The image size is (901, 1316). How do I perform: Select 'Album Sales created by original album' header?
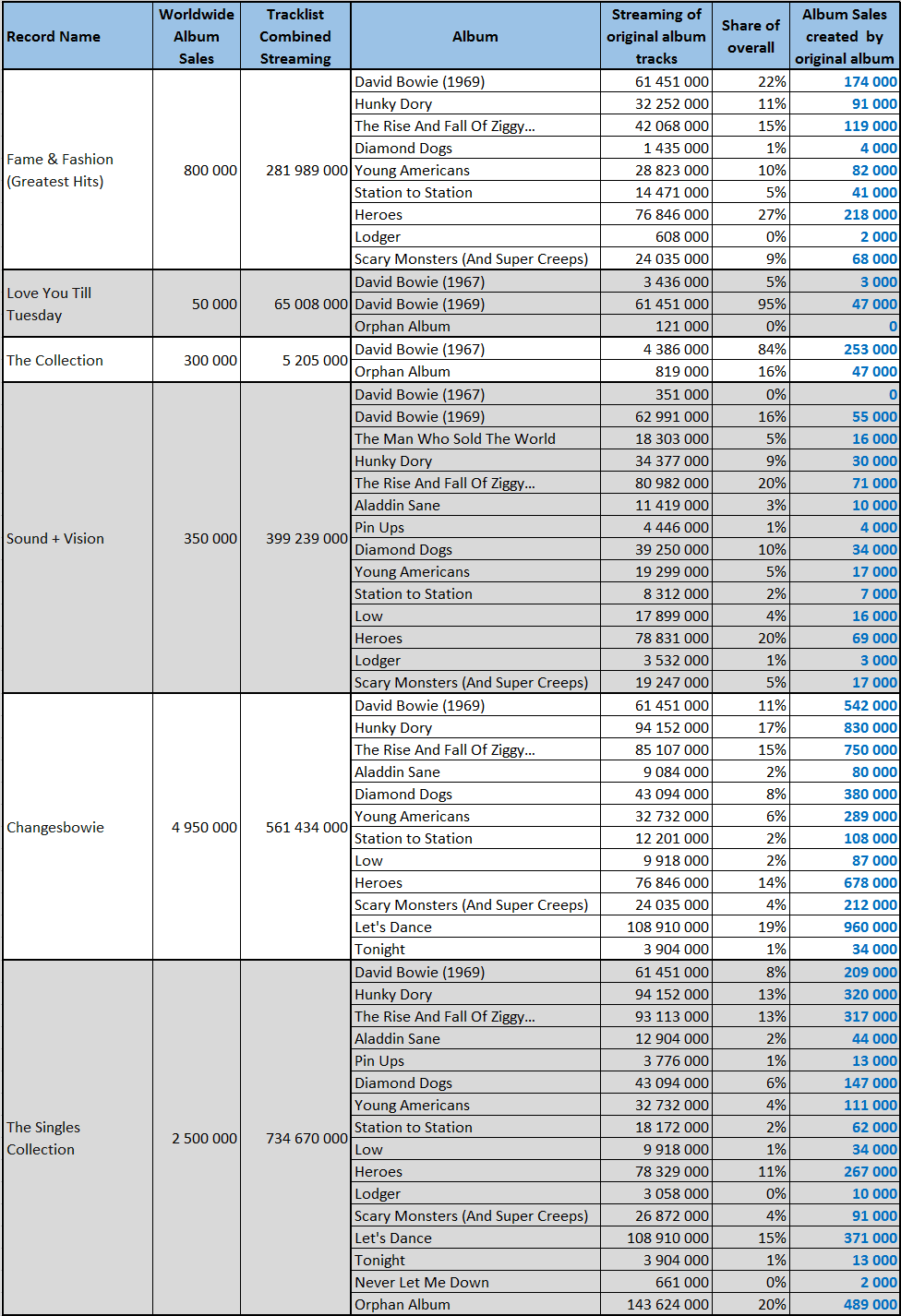[845, 36]
